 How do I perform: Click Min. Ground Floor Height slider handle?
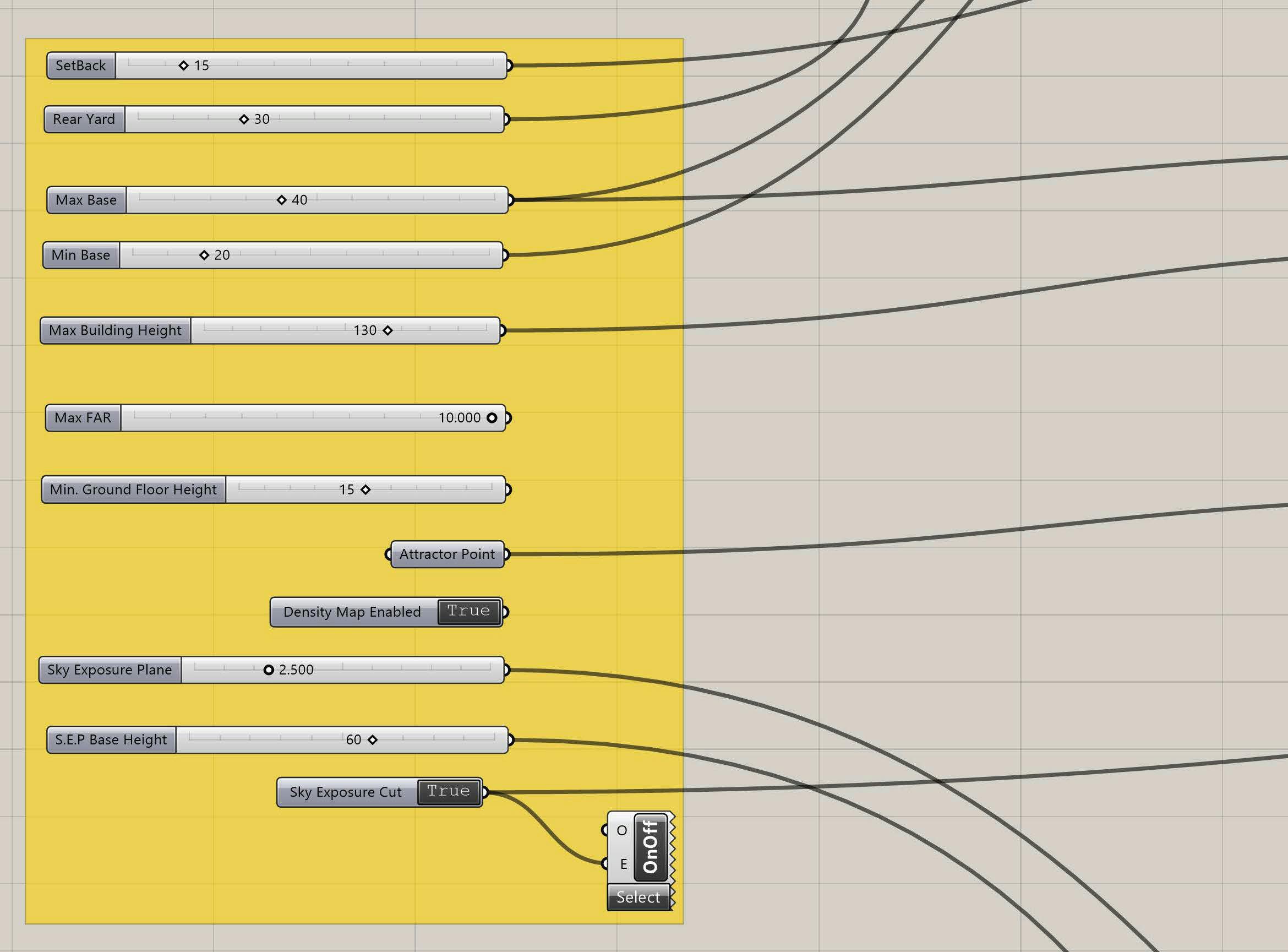(x=365, y=490)
